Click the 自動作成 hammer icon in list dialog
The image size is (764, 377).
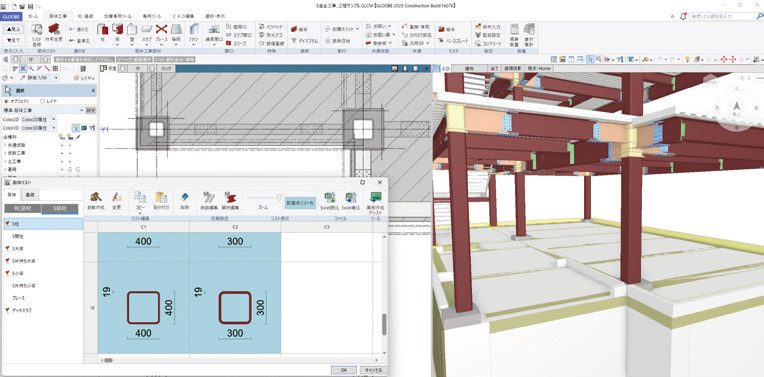pos(96,201)
